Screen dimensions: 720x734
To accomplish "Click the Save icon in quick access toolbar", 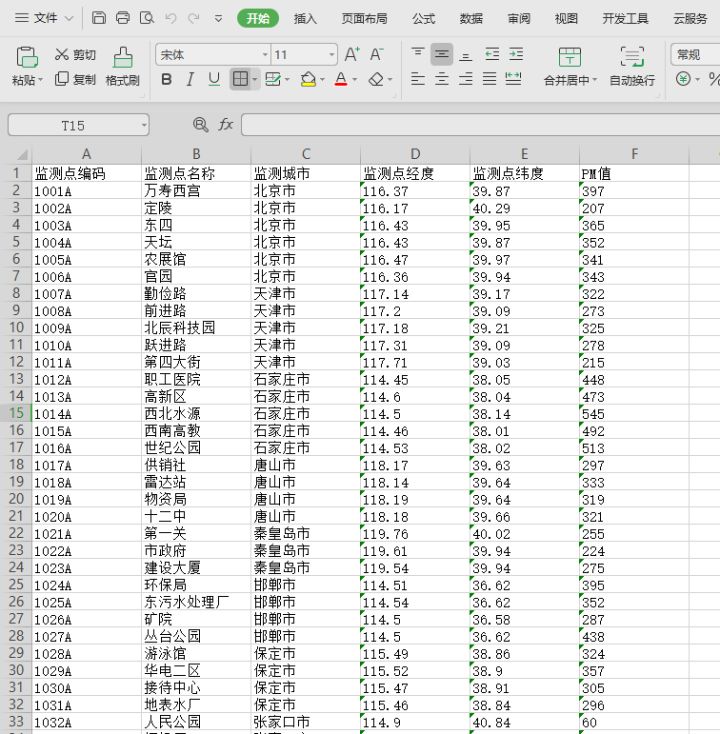I will (98, 18).
